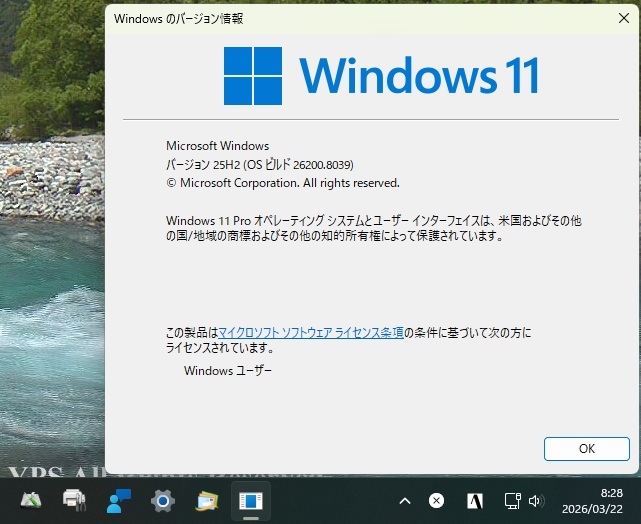Click the Windows のバージョン情報 title text
This screenshot has width=641, height=524.
(x=179, y=18)
